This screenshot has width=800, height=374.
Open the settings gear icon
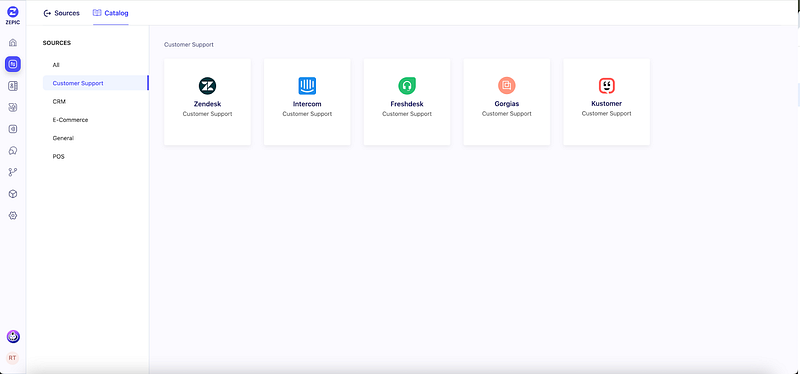tap(13, 216)
